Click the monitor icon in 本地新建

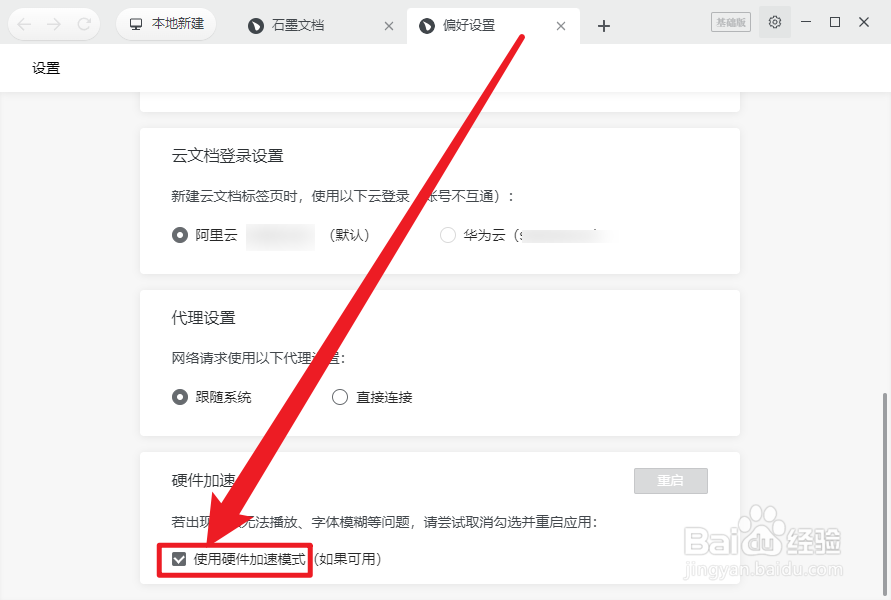(x=136, y=24)
